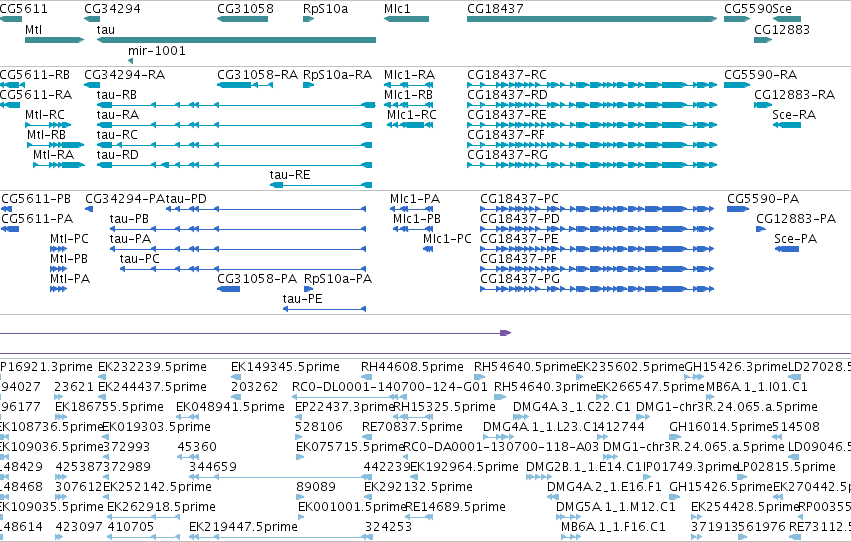The image size is (851, 542).
Task: Select the CG5590-RA transcript label
Action: click(760, 74)
